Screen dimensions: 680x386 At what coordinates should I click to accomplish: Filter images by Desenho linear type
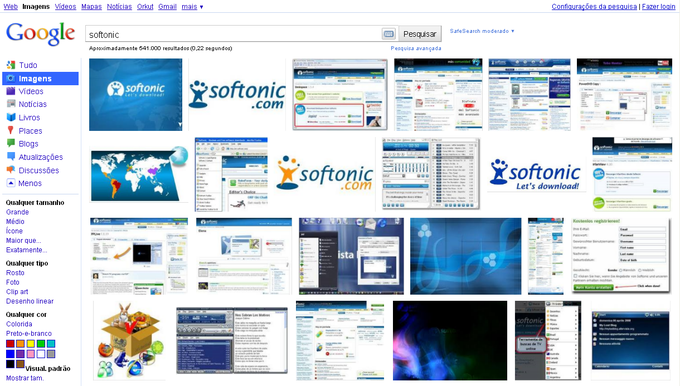pyautogui.click(x=30, y=301)
